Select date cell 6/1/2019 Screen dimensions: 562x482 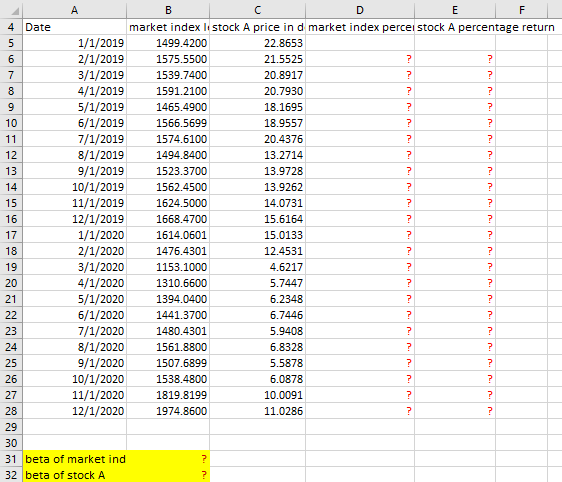click(x=74, y=123)
